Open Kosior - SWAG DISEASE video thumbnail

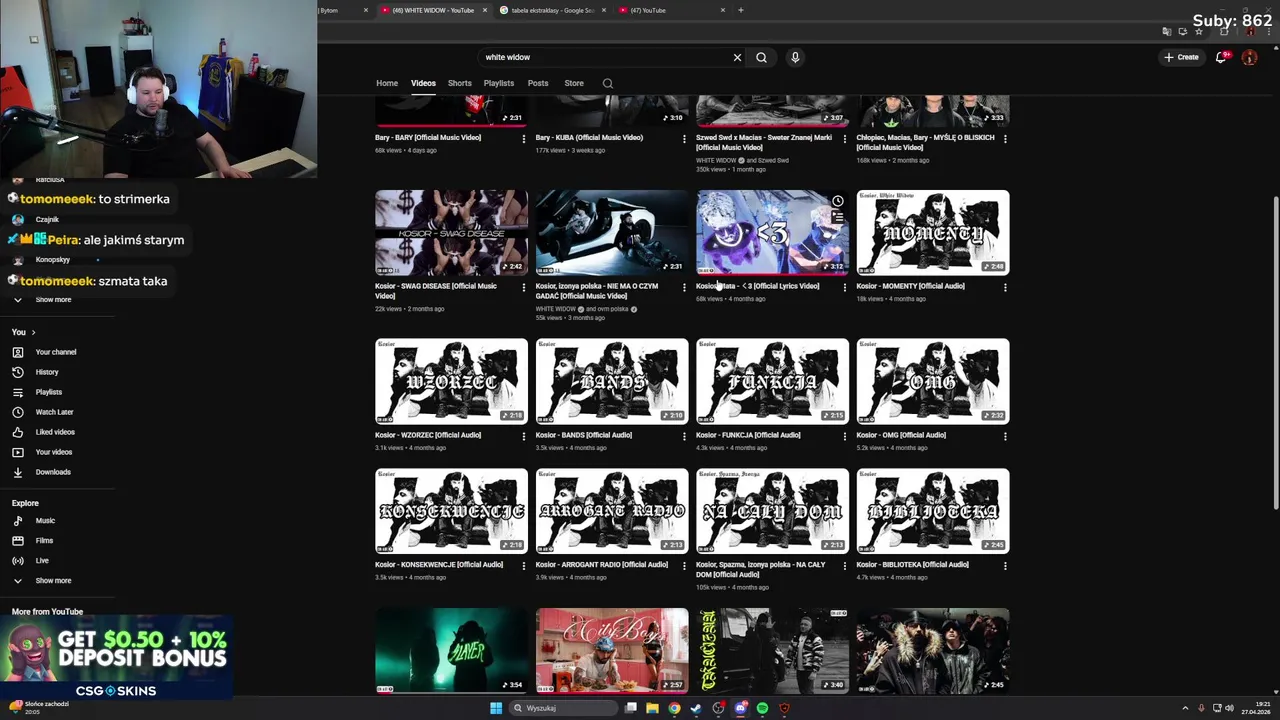point(451,233)
